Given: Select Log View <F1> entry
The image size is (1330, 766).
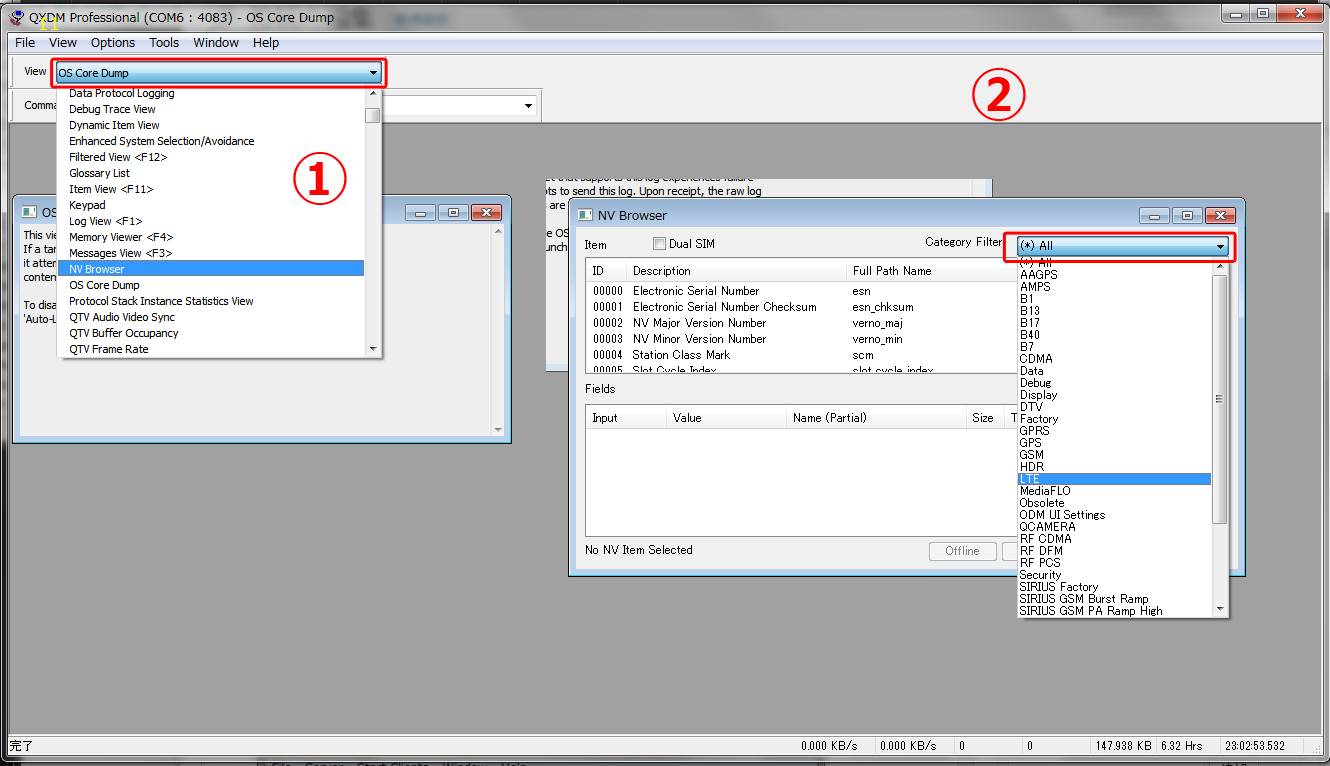Looking at the screenshot, I should tap(106, 221).
